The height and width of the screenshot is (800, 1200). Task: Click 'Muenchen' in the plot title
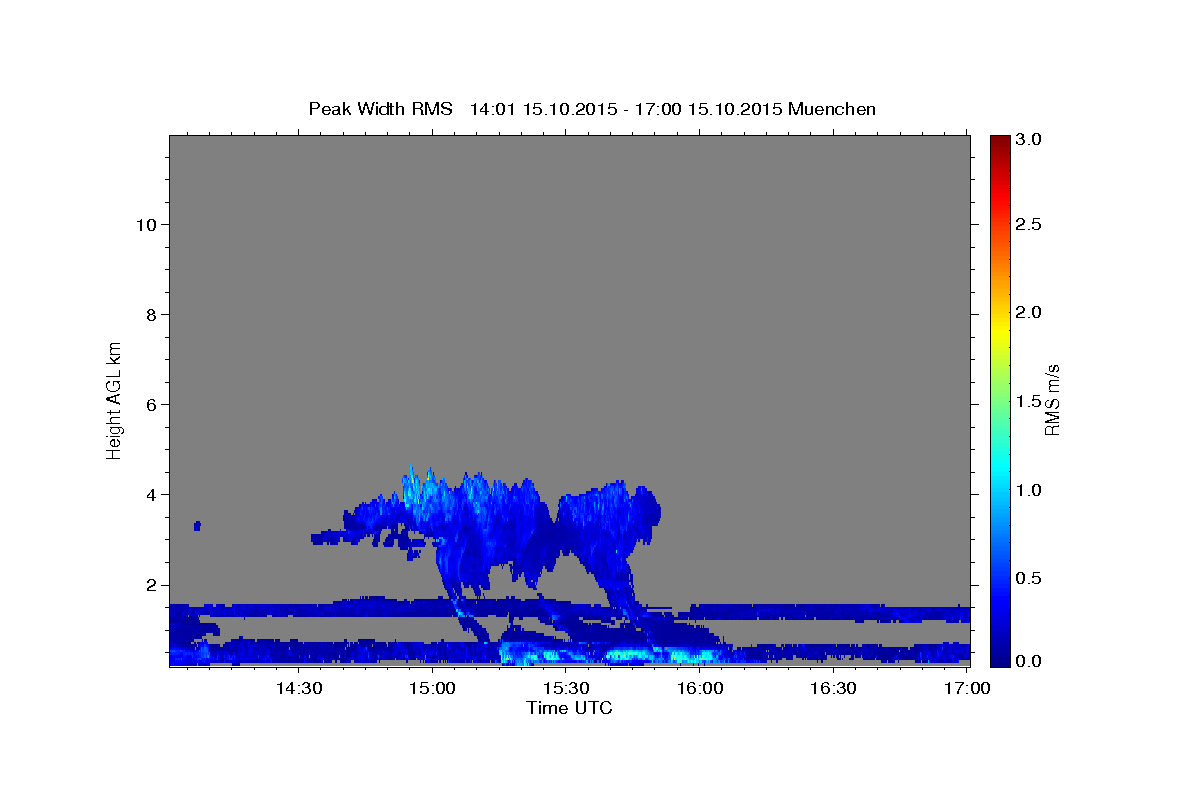(832, 108)
